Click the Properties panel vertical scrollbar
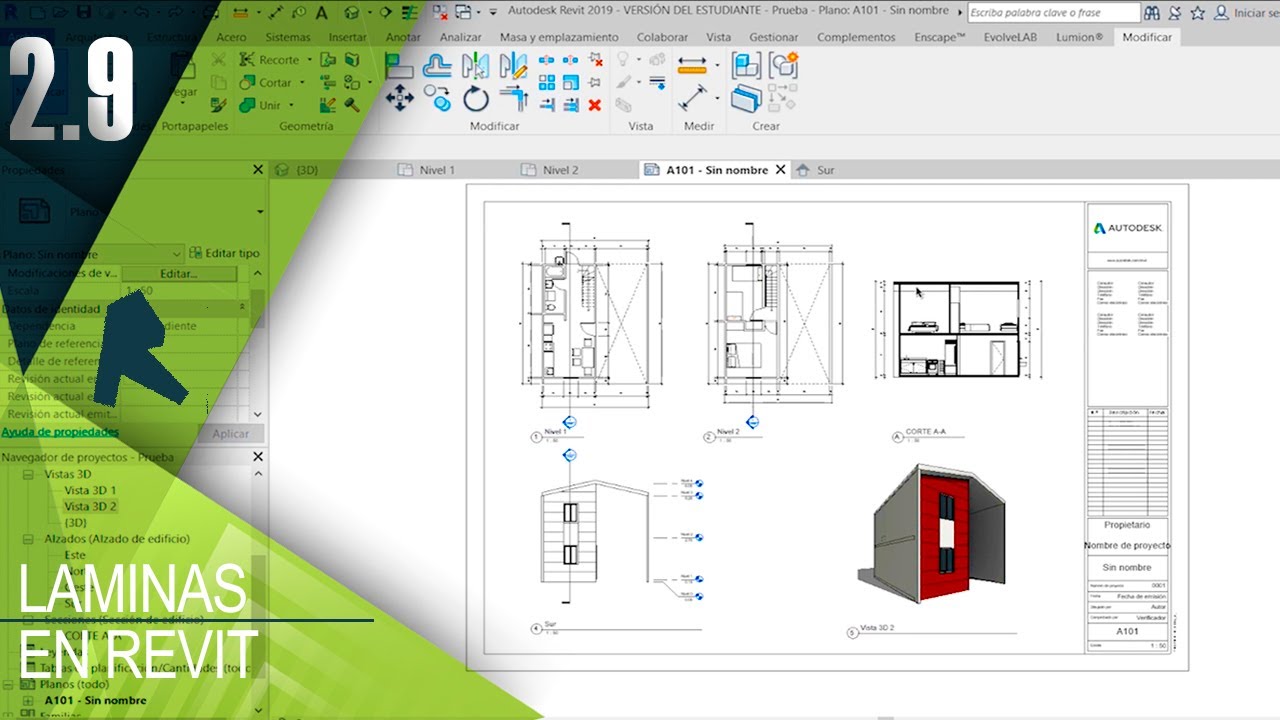 (x=258, y=310)
